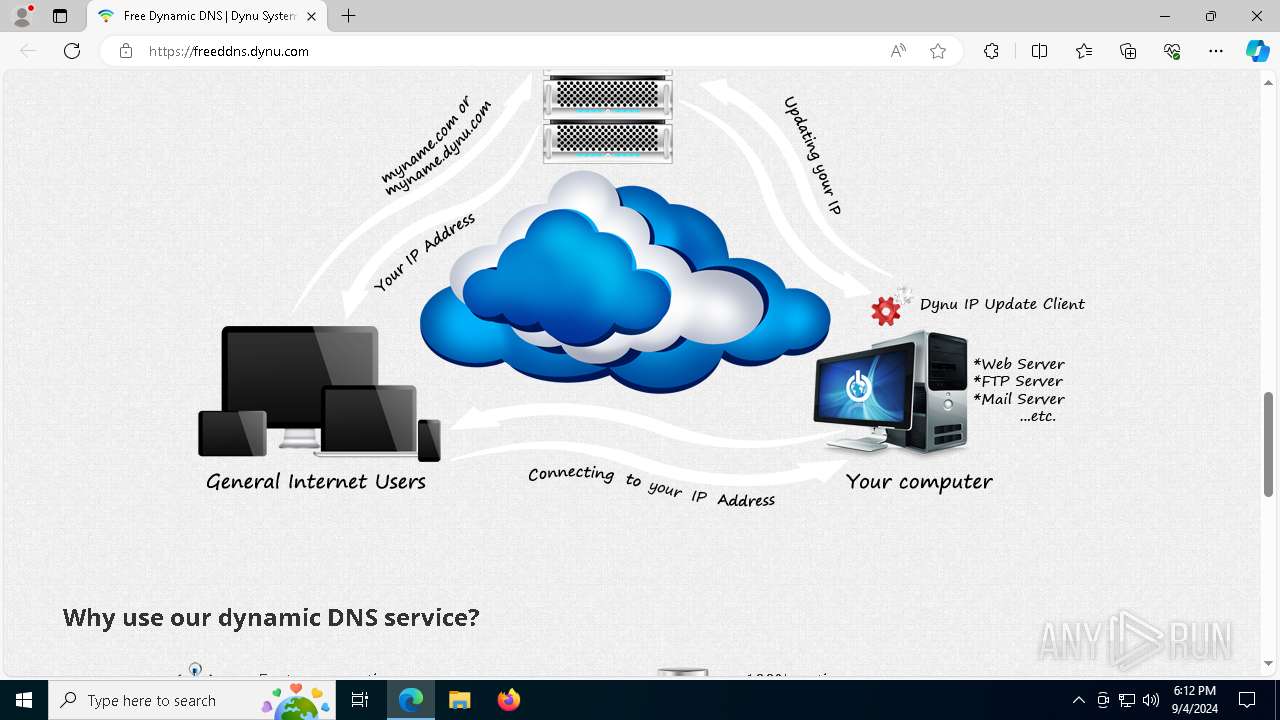Open Browser essentials heart icon
Screen dimensions: 1280x720
pos(1172,51)
